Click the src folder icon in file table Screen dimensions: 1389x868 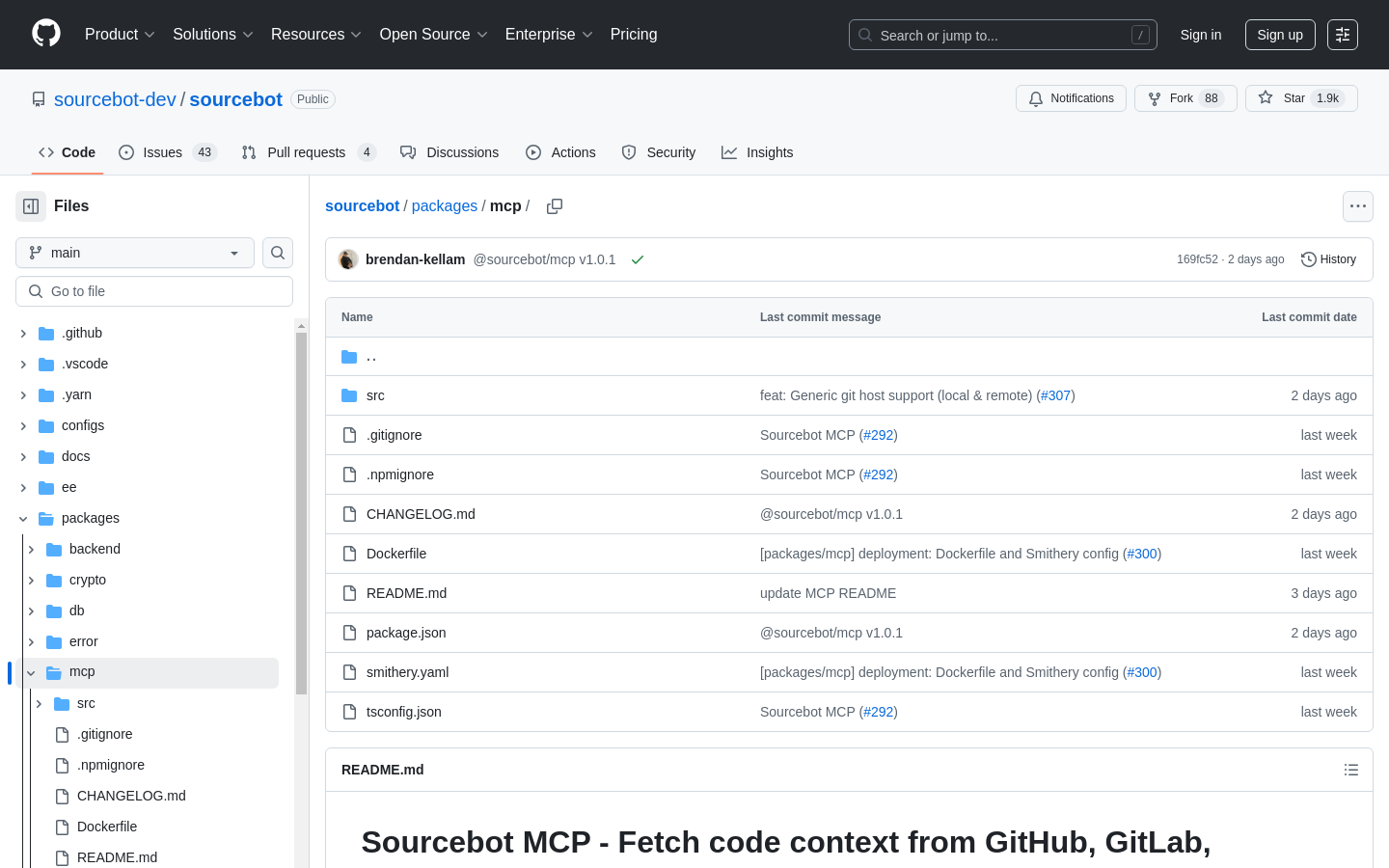pos(349,395)
